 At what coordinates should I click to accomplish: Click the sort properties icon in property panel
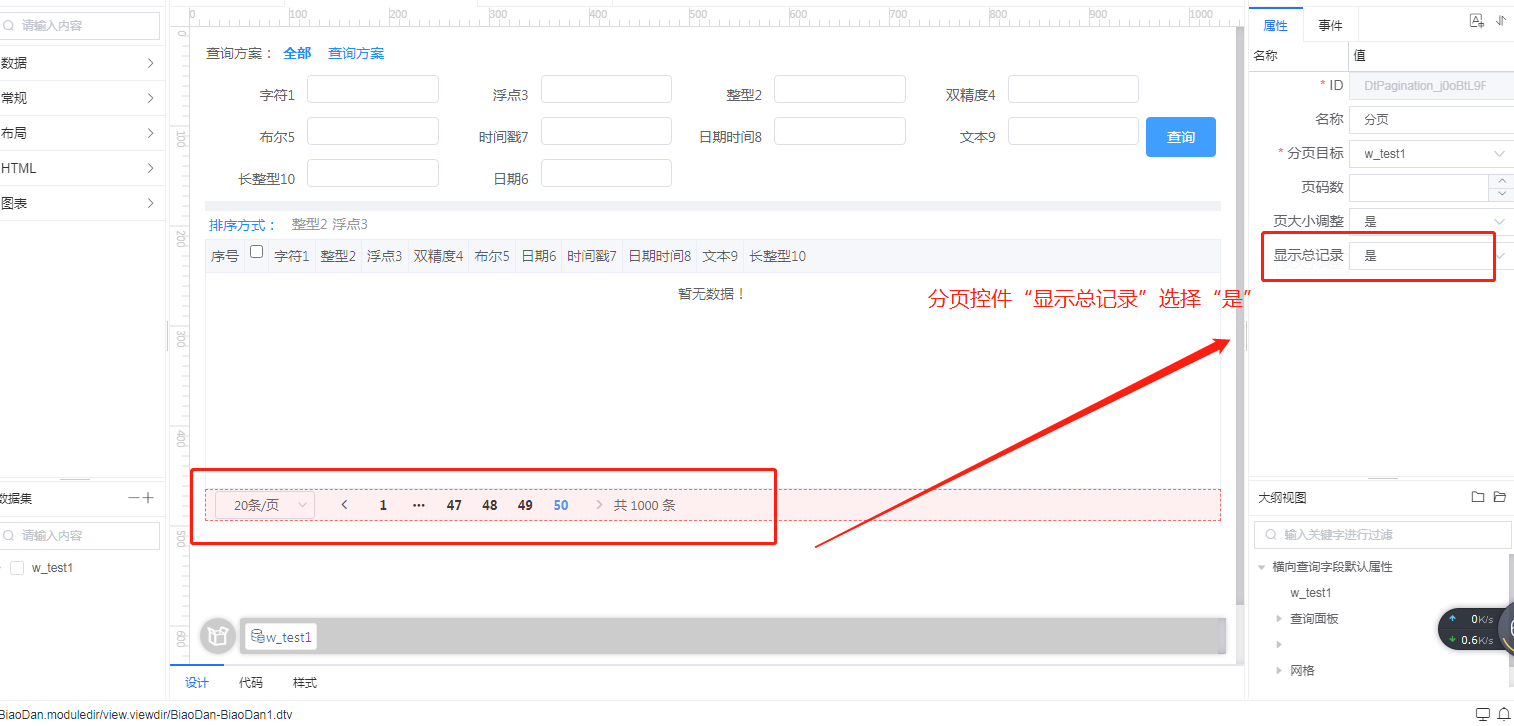pos(1500,21)
